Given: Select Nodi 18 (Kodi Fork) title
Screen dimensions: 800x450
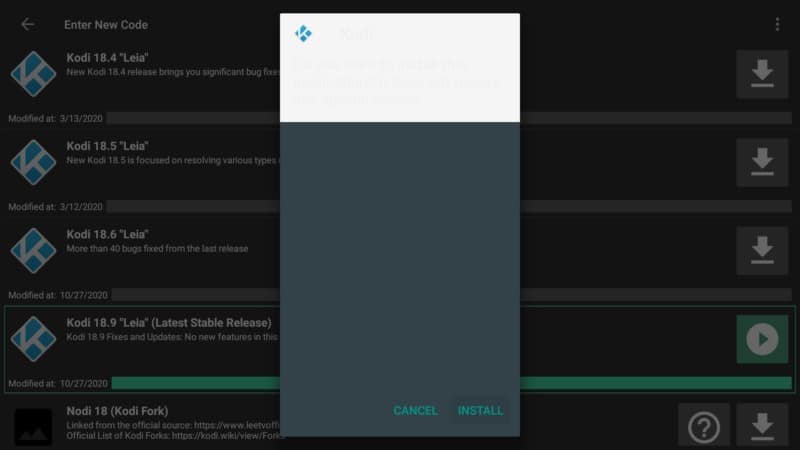Looking at the screenshot, I should coord(117,411).
